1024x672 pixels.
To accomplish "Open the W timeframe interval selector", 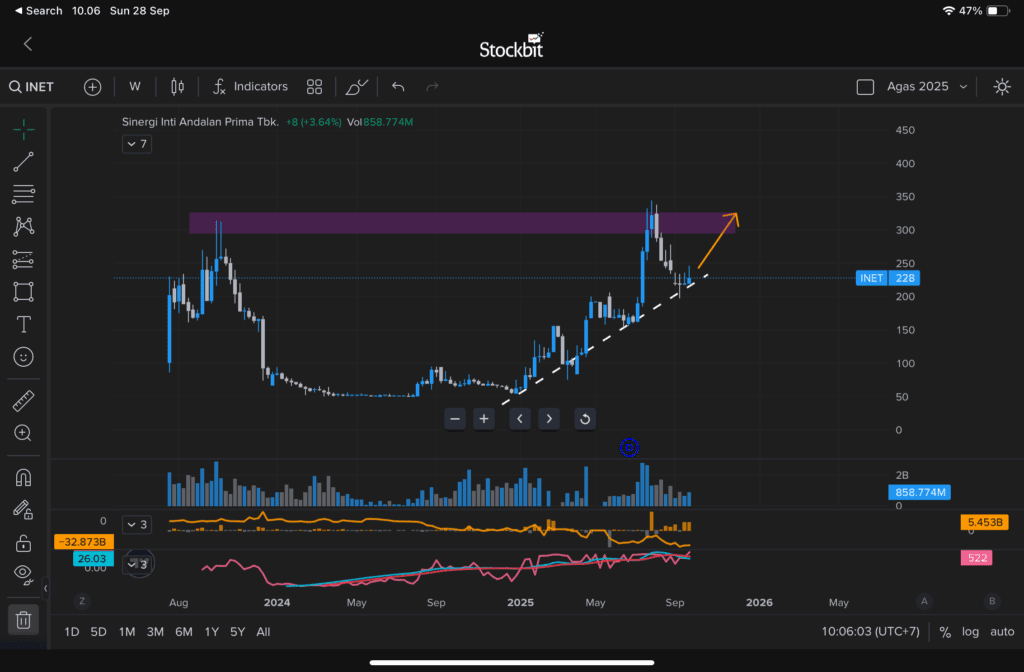I will point(135,87).
